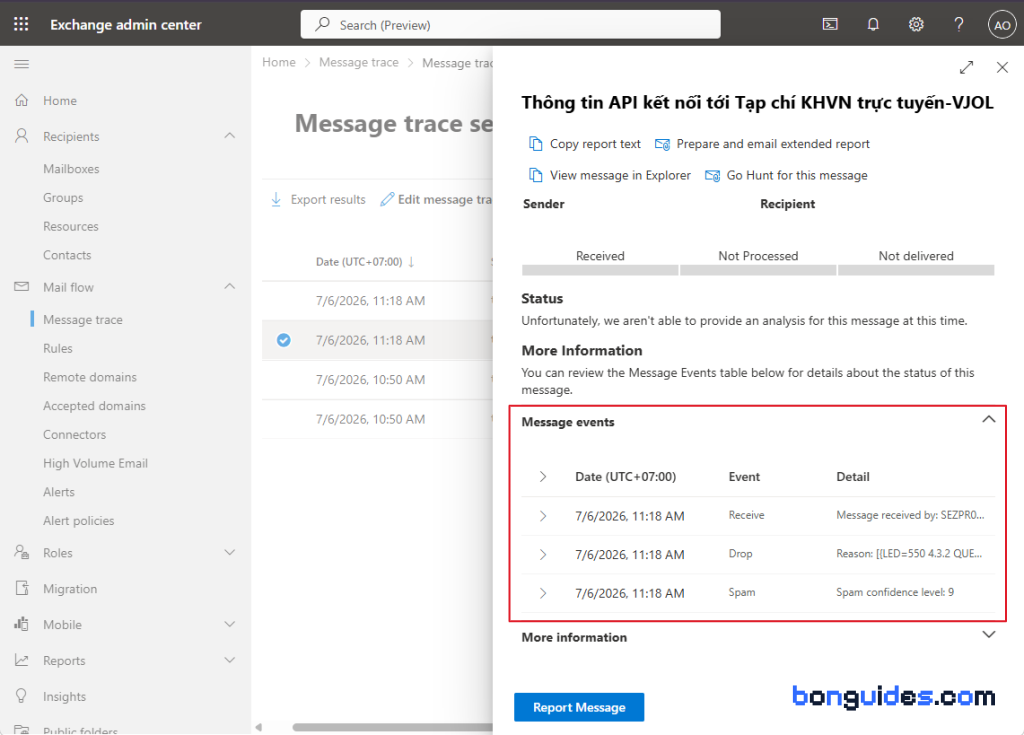Viewport: 1024px width, 735px height.
Task: Collapse the Recipients section
Action: pyautogui.click(x=230, y=136)
